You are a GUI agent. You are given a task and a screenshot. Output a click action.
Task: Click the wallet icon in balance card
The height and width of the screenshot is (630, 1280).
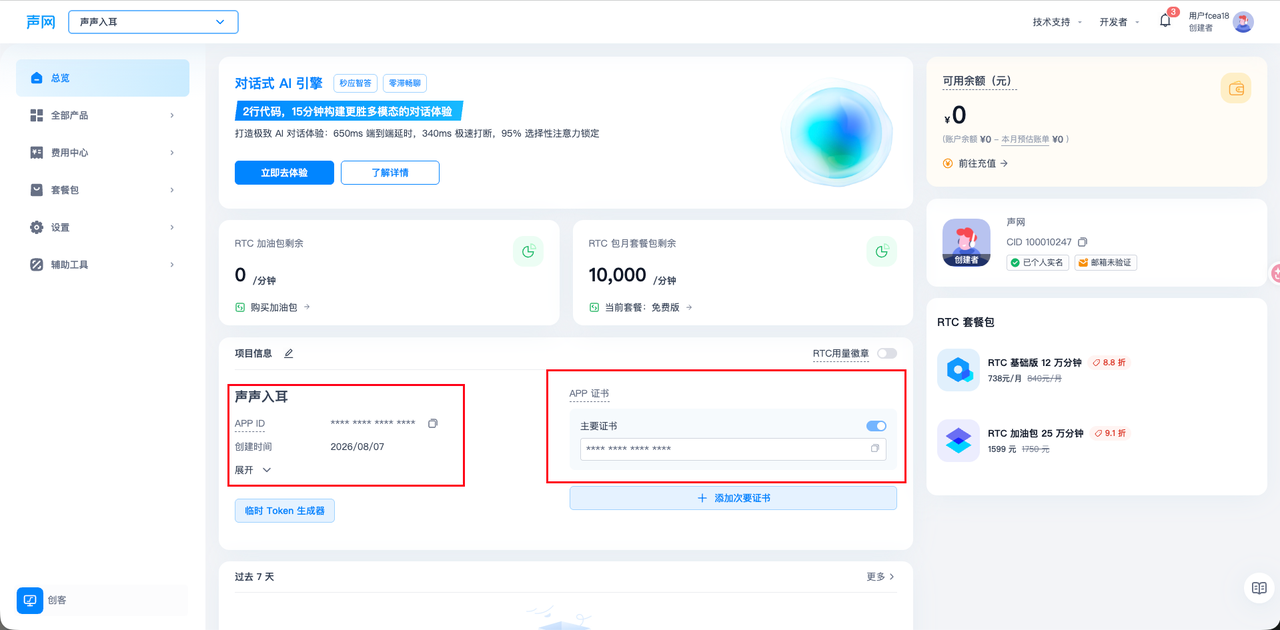(x=1236, y=89)
